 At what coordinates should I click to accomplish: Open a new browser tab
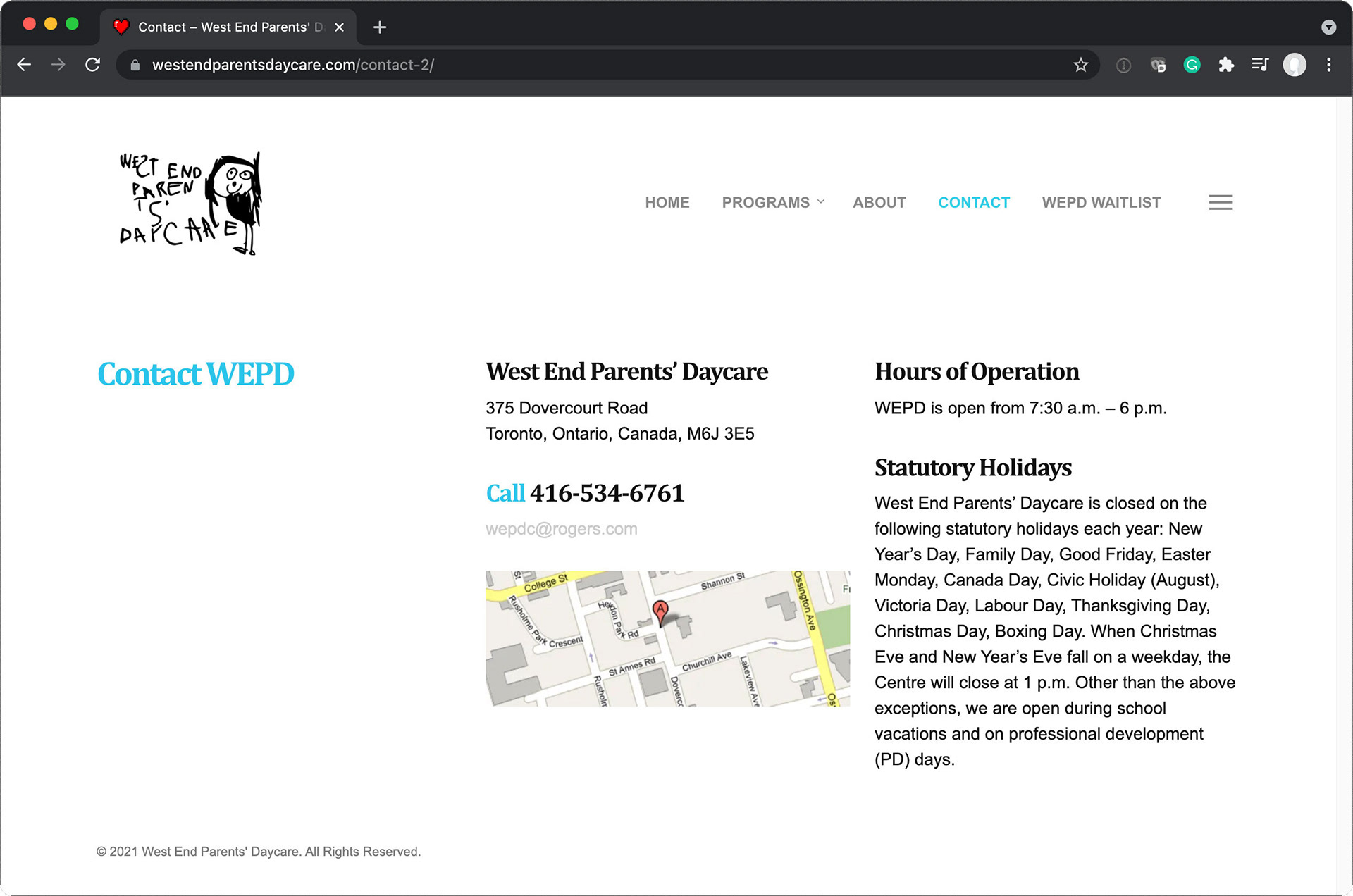pos(380,27)
